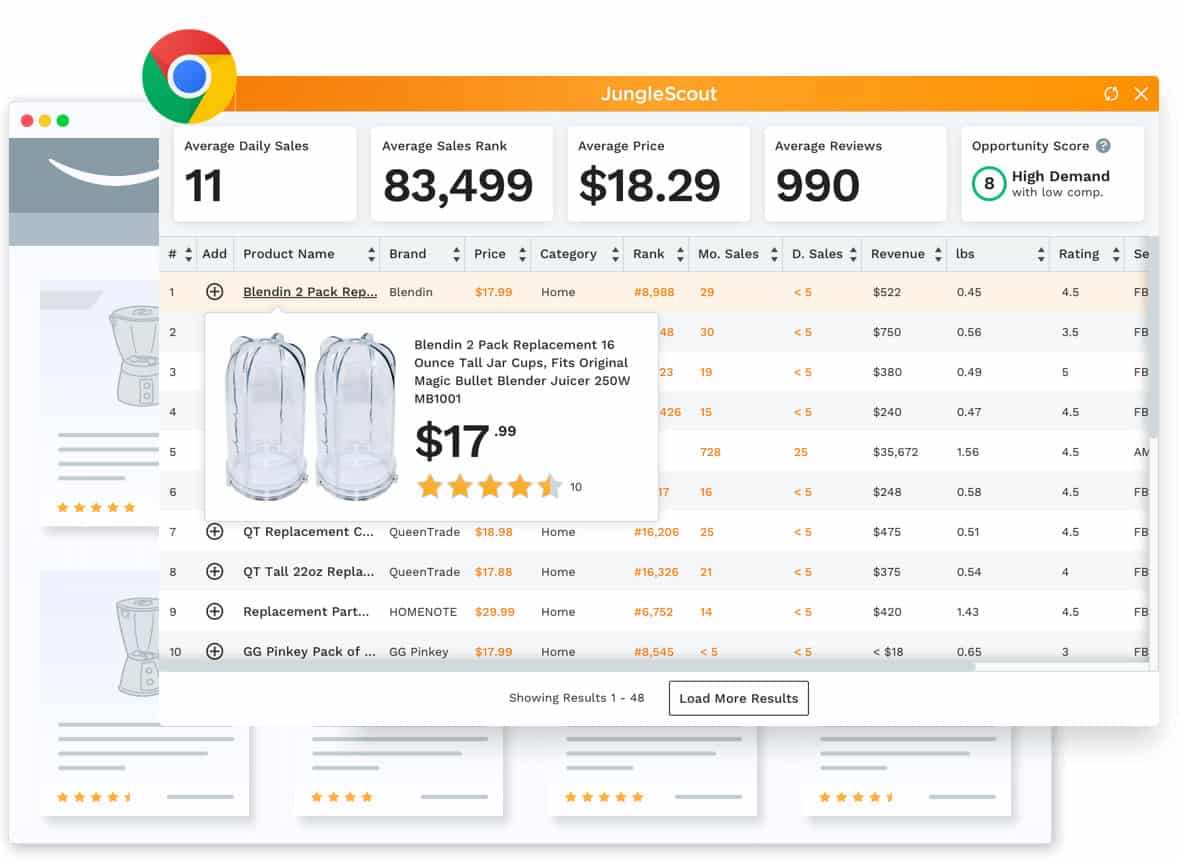Close the JungleScout extension panel

tap(1141, 93)
